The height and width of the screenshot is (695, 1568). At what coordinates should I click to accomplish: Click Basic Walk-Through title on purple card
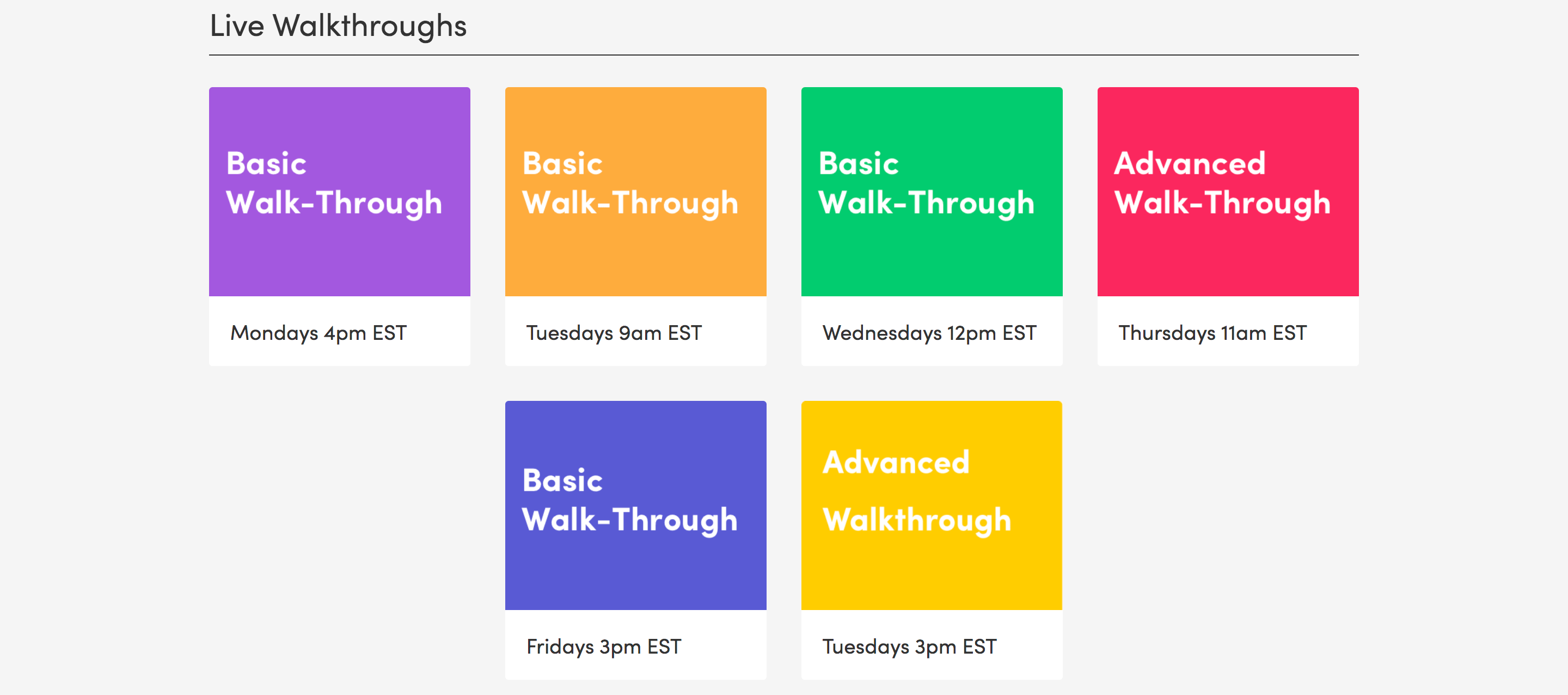[x=334, y=184]
